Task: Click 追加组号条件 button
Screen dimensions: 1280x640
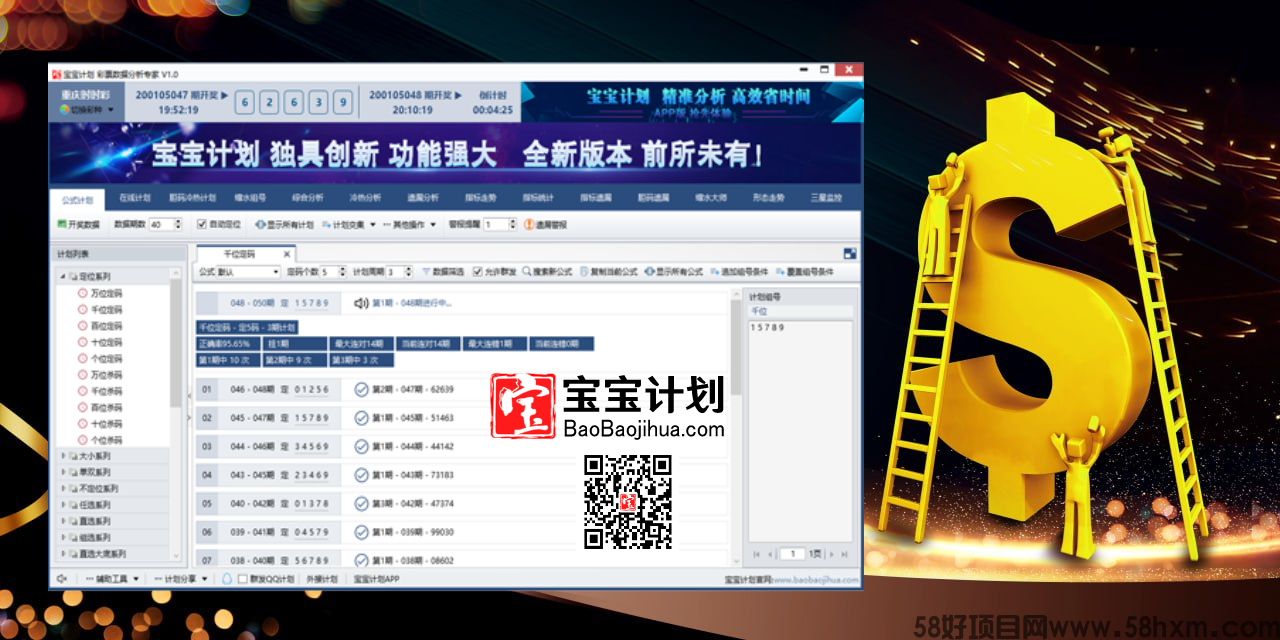Action: pos(739,272)
